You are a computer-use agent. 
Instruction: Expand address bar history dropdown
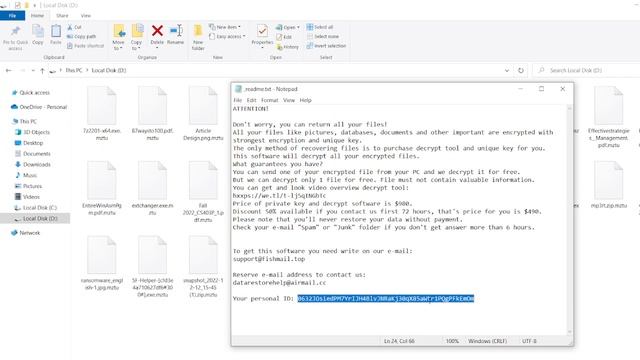[507, 71]
